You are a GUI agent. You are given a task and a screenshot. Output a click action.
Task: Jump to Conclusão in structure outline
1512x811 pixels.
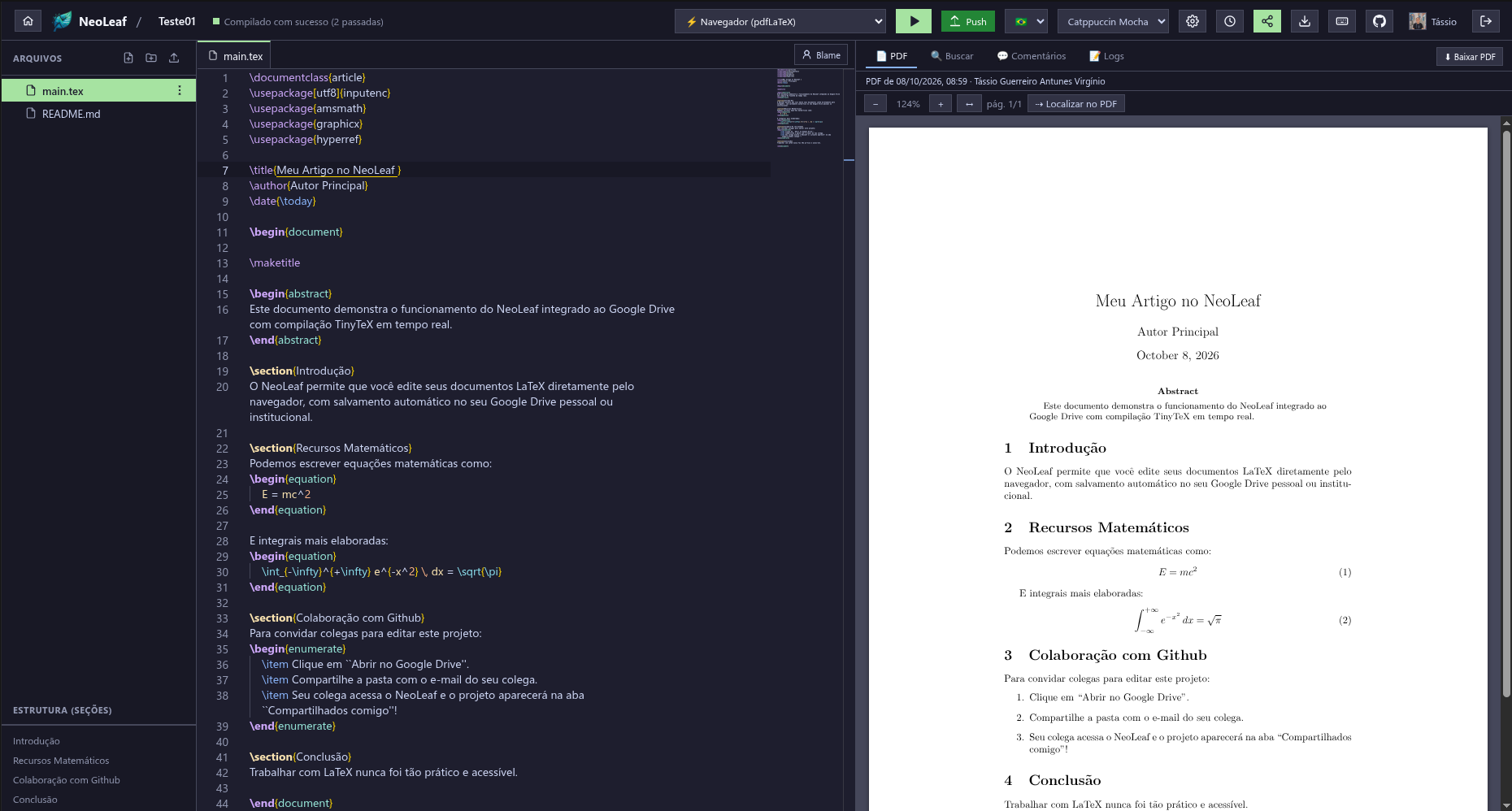tap(35, 800)
